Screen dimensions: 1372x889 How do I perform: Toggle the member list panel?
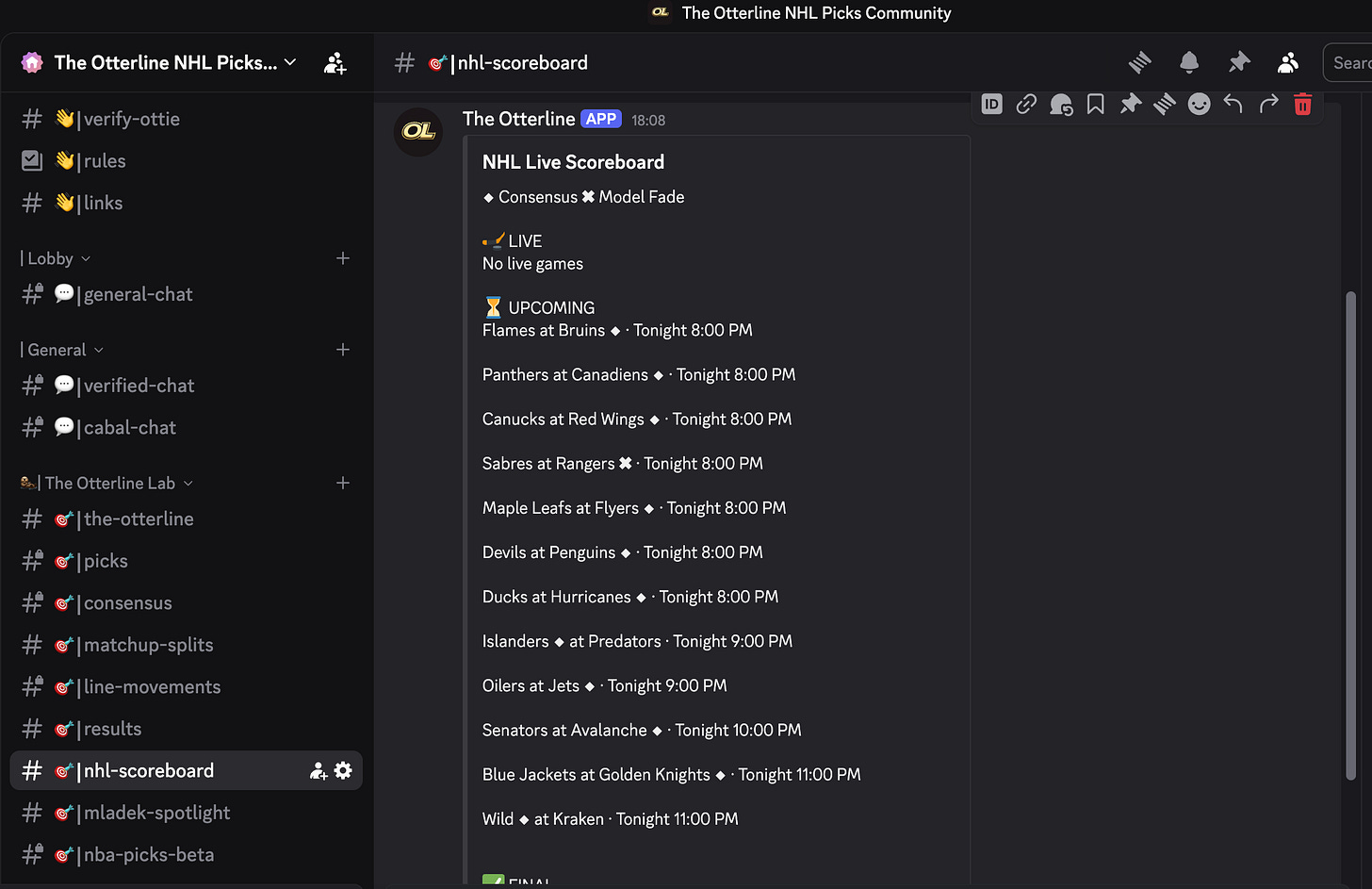coord(1288,62)
